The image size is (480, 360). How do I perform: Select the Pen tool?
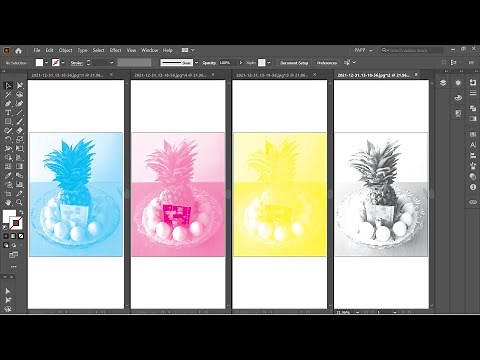point(8,104)
